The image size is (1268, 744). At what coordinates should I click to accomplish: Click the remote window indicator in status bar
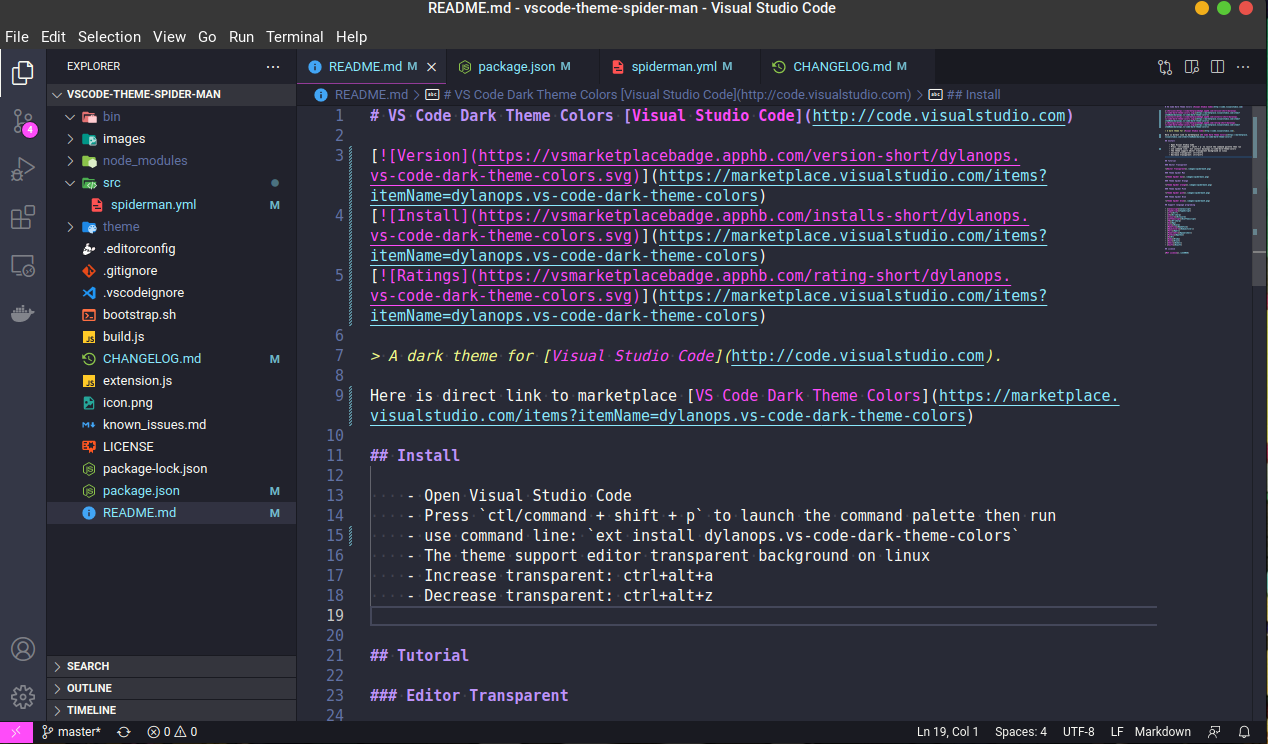click(x=16, y=731)
